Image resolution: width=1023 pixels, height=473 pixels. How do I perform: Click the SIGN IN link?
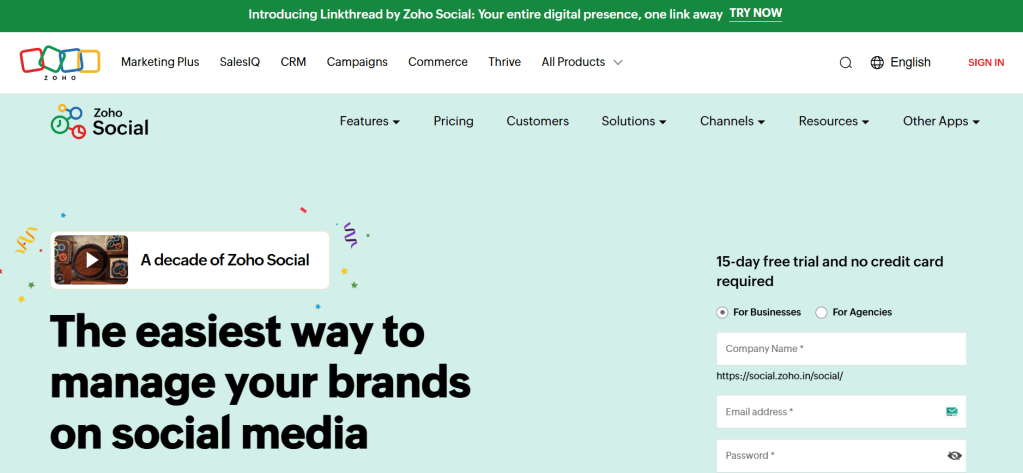point(985,63)
